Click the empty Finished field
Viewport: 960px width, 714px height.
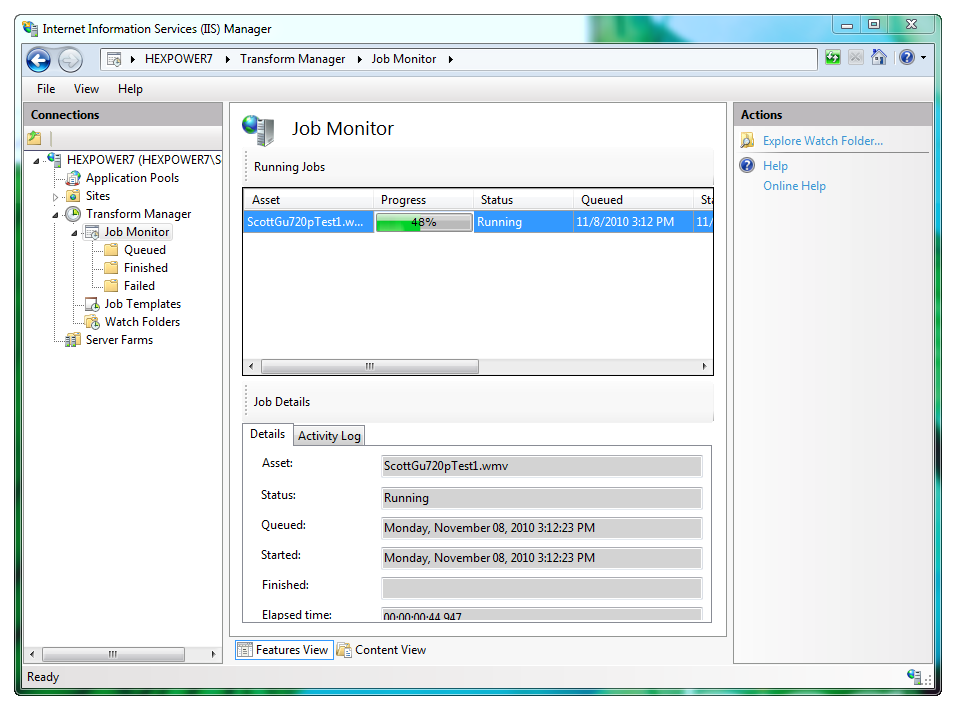tap(541, 588)
